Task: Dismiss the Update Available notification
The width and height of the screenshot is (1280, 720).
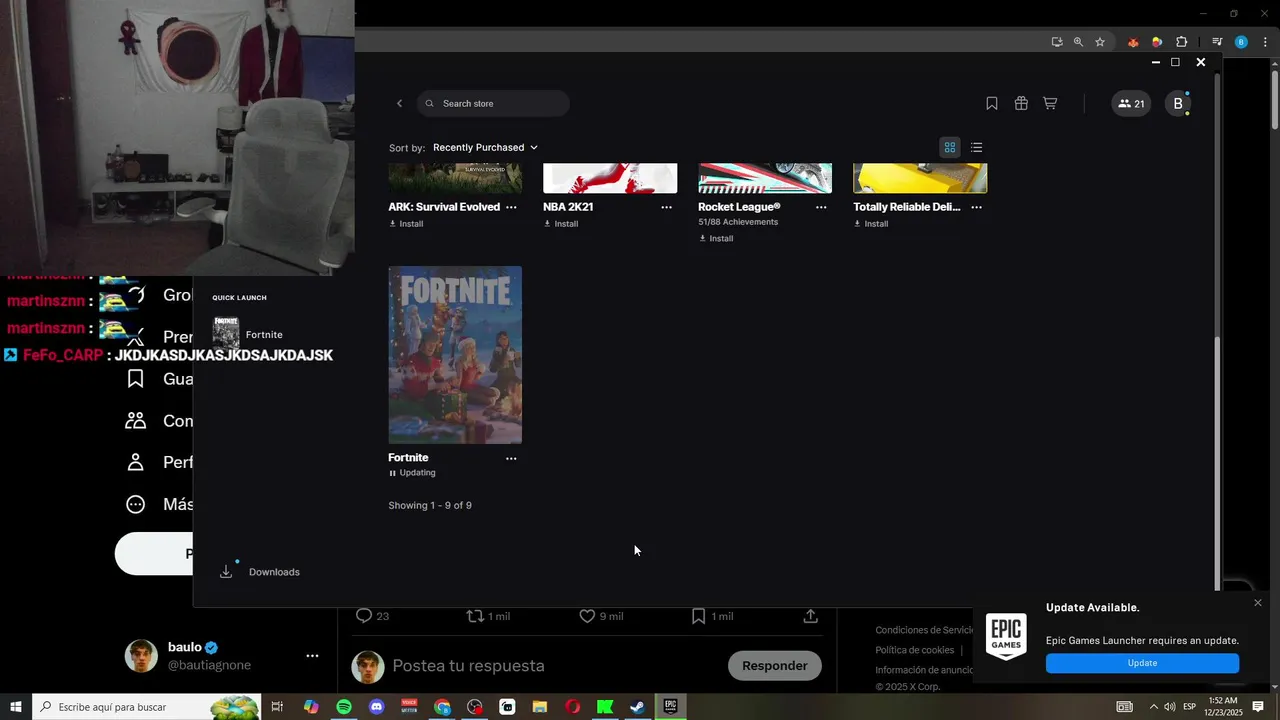Action: (1258, 603)
